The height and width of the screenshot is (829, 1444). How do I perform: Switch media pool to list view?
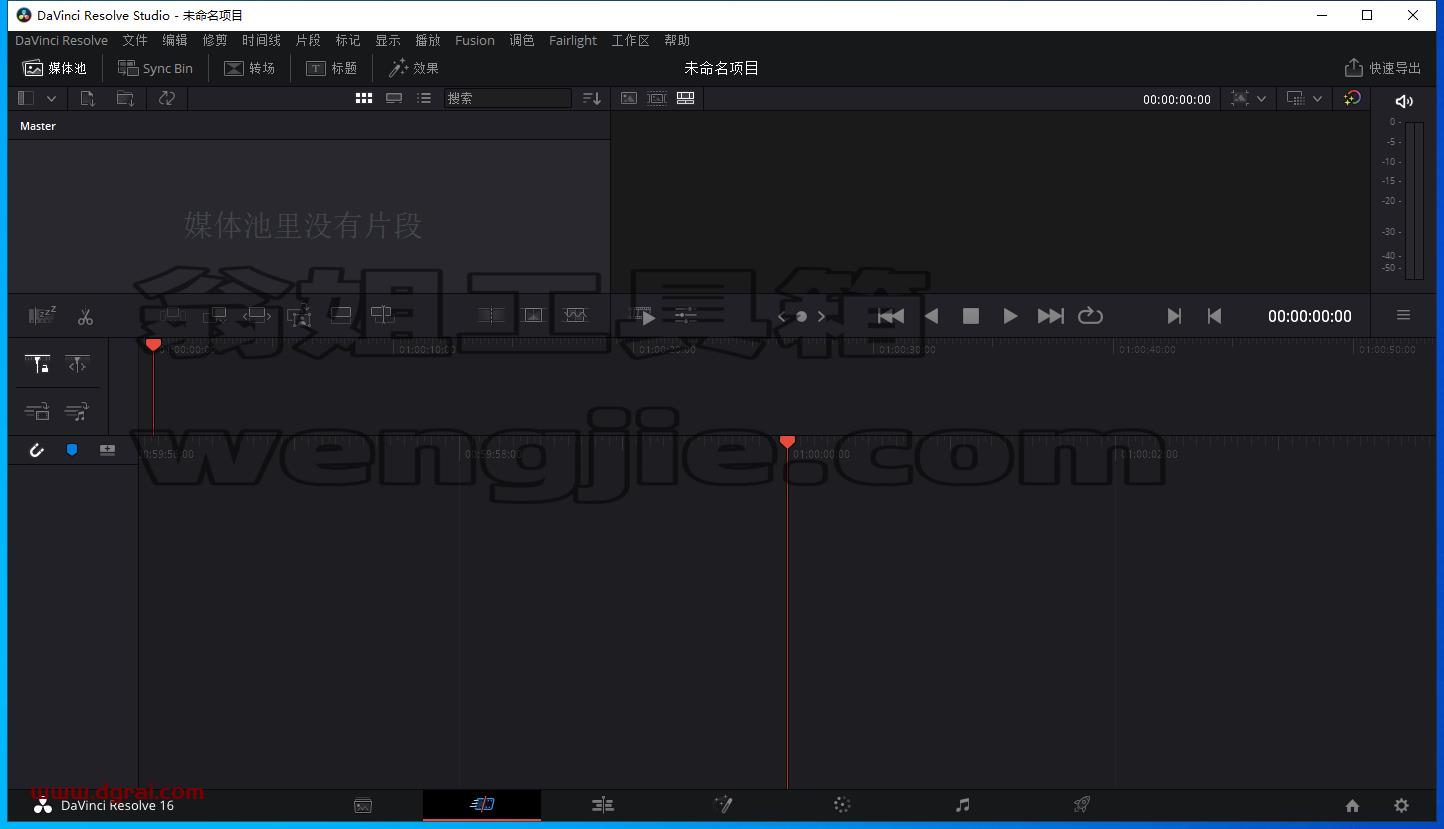click(424, 98)
